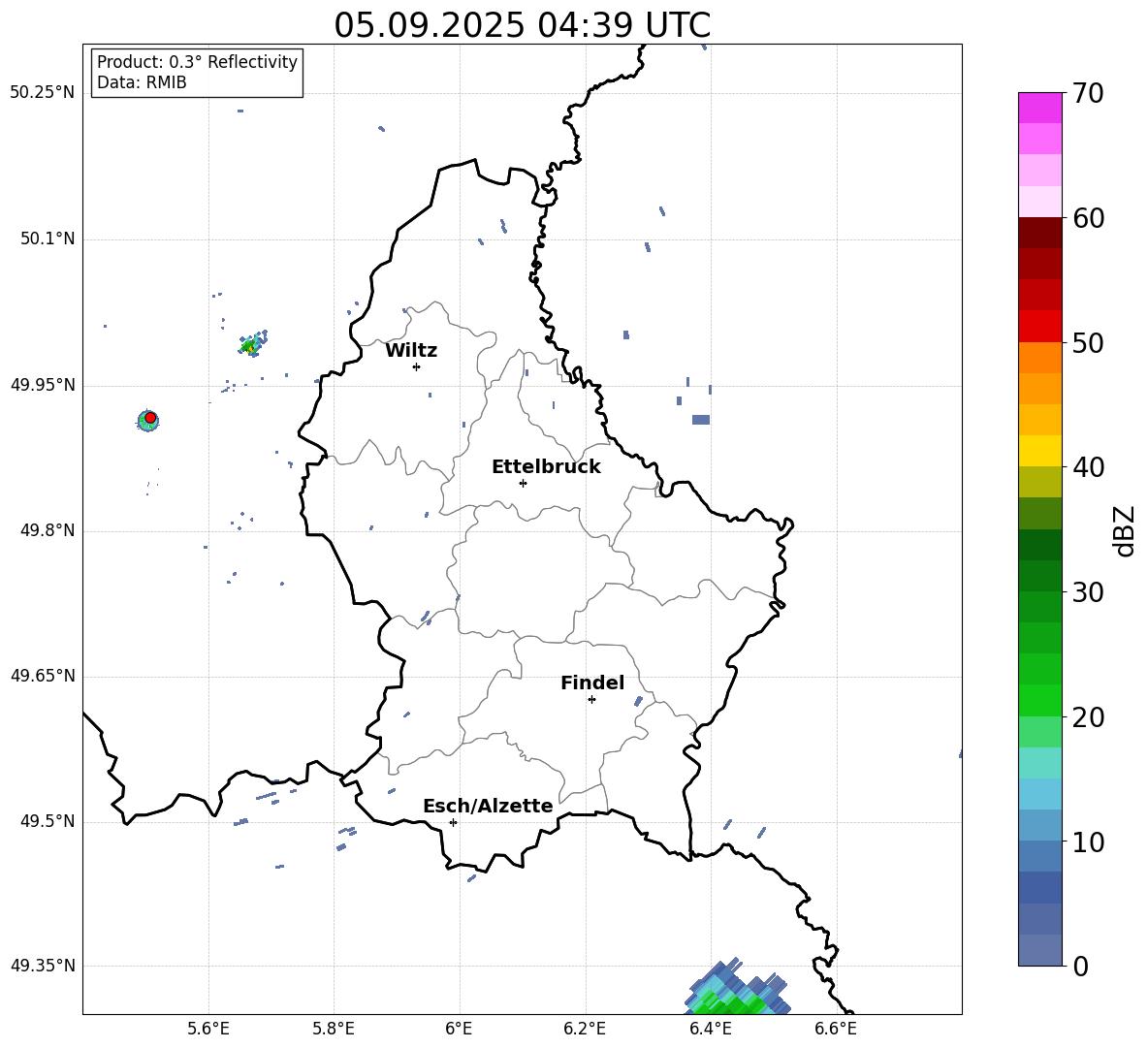Click the 6.4°E longitude label
The width and height of the screenshot is (1148, 1048).
click(710, 1029)
